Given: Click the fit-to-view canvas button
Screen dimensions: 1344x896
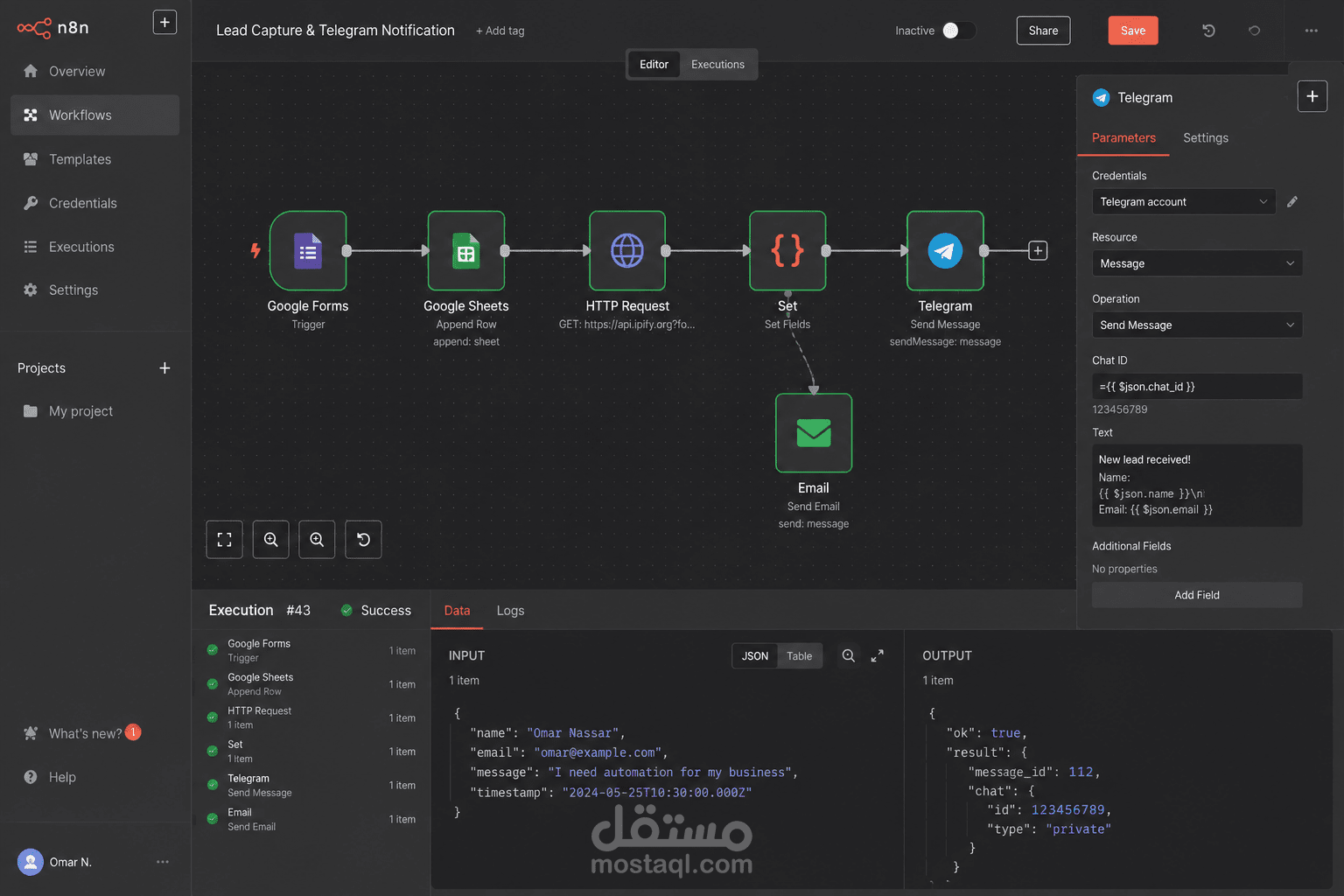Looking at the screenshot, I should click(224, 540).
